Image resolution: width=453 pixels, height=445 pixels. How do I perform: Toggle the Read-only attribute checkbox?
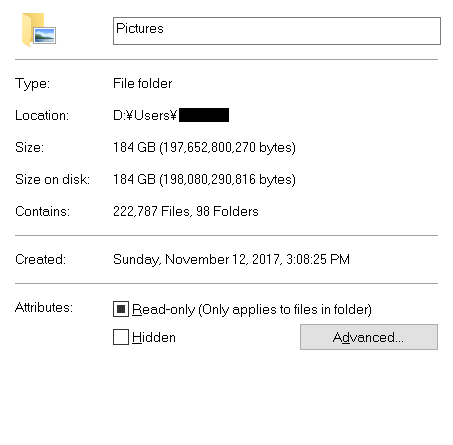click(121, 309)
